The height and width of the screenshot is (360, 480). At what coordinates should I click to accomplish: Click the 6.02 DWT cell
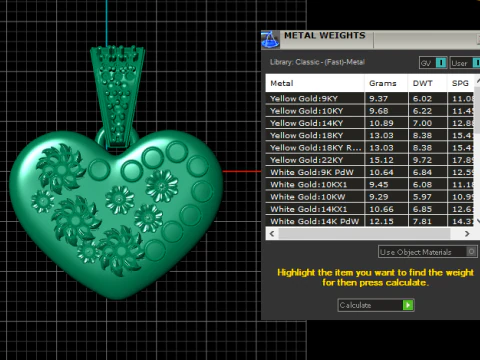(427, 99)
